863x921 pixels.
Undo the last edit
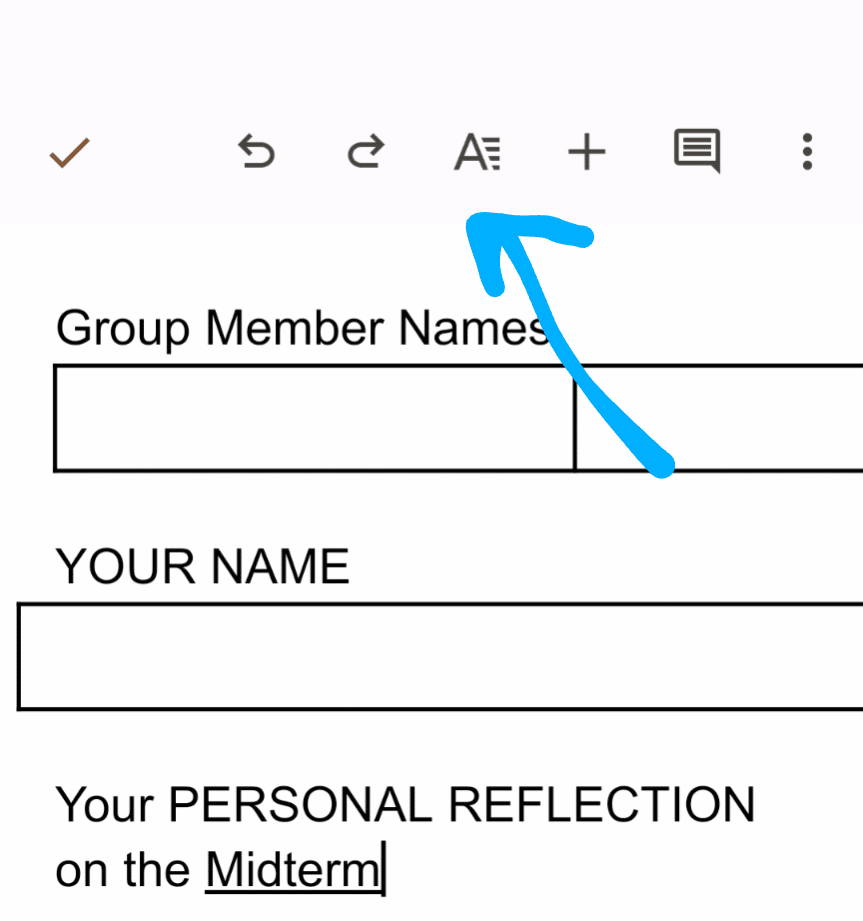256,153
